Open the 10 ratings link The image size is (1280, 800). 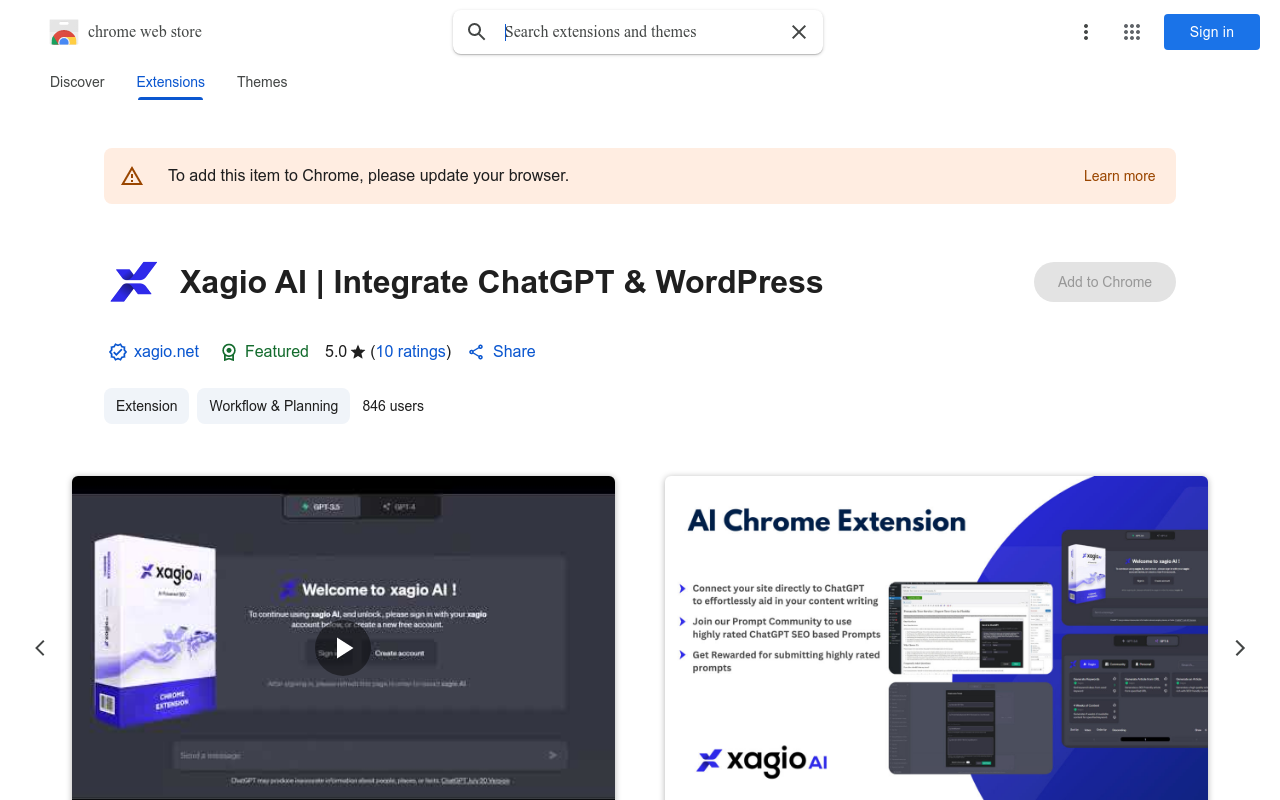tap(411, 352)
